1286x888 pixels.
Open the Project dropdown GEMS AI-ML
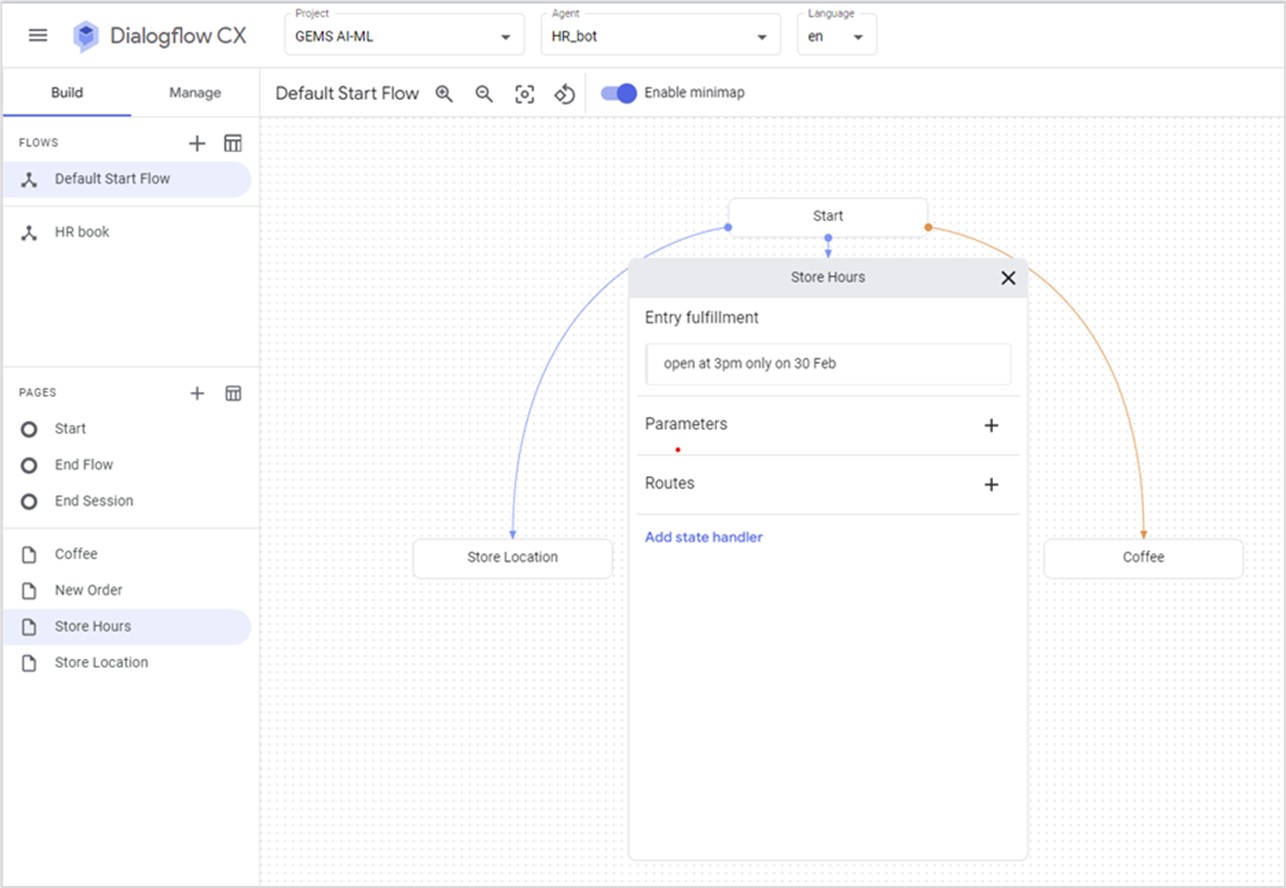(404, 37)
